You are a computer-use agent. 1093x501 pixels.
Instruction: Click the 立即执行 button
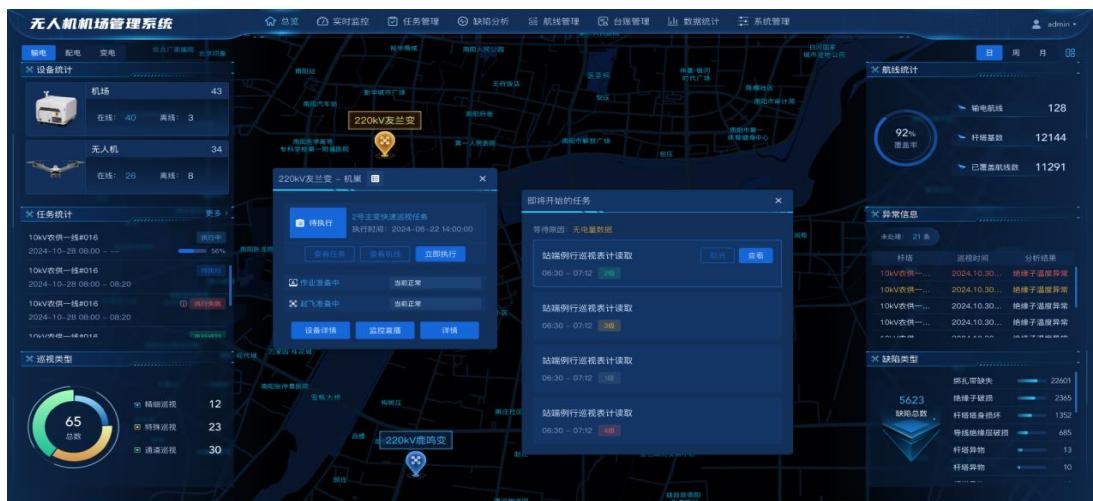(441, 254)
